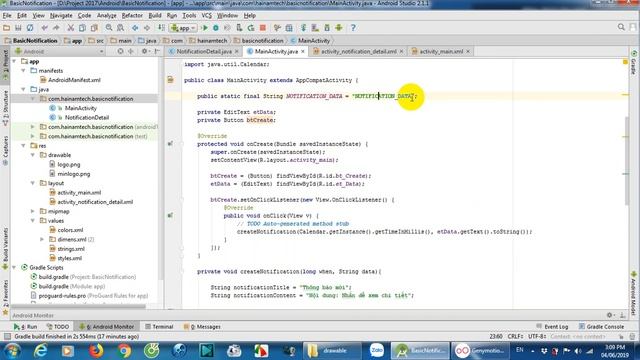Close the MainActivity.java tab
Viewport: 640px width, 360px height.
[x=303, y=51]
